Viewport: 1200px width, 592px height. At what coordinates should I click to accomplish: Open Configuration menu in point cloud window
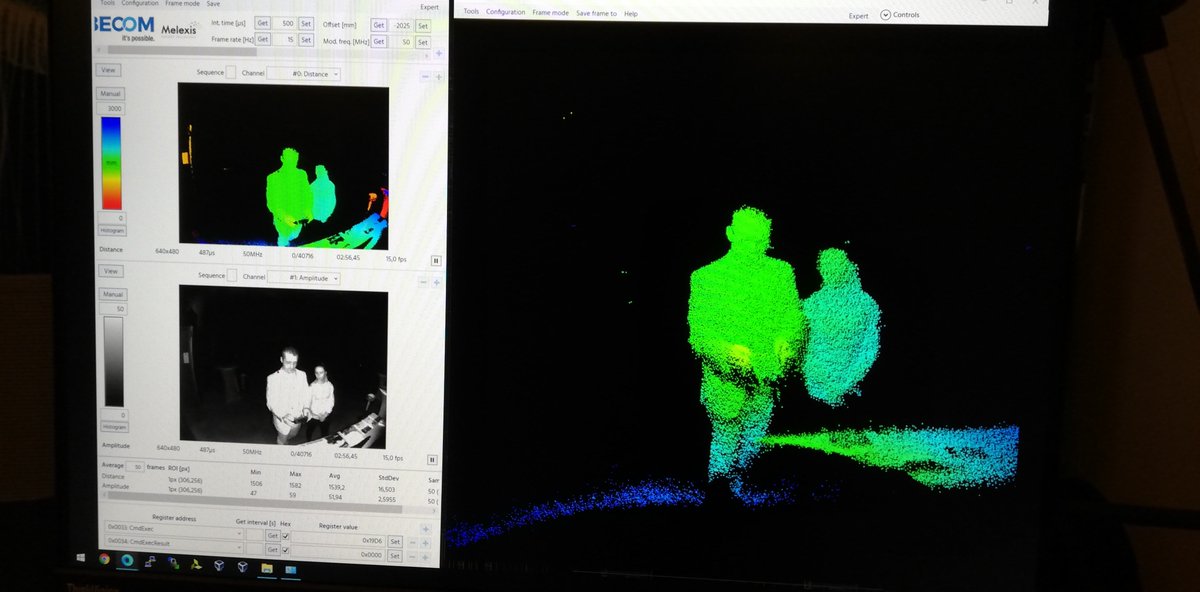tap(506, 12)
